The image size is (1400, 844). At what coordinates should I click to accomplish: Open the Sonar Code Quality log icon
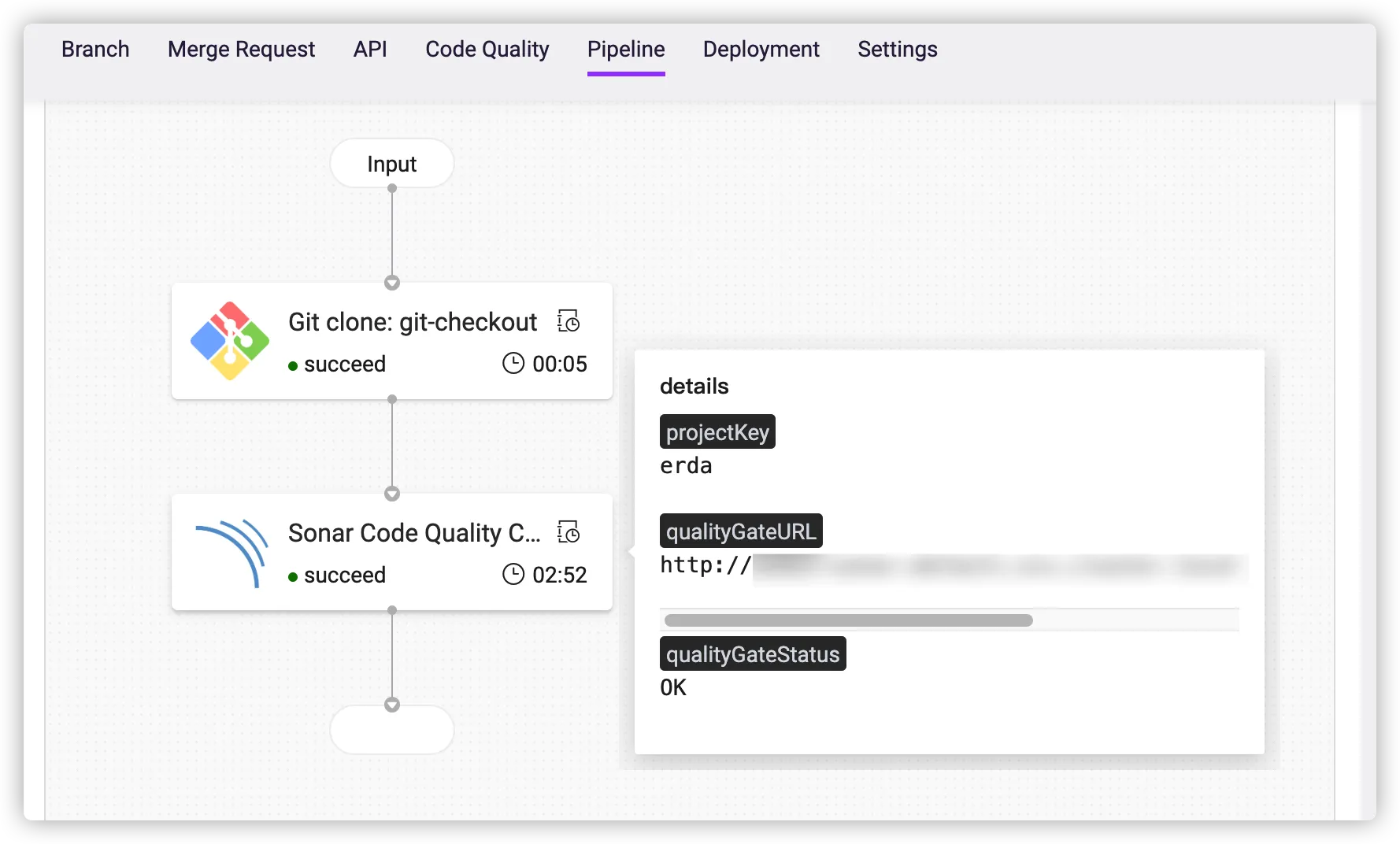pos(569,532)
